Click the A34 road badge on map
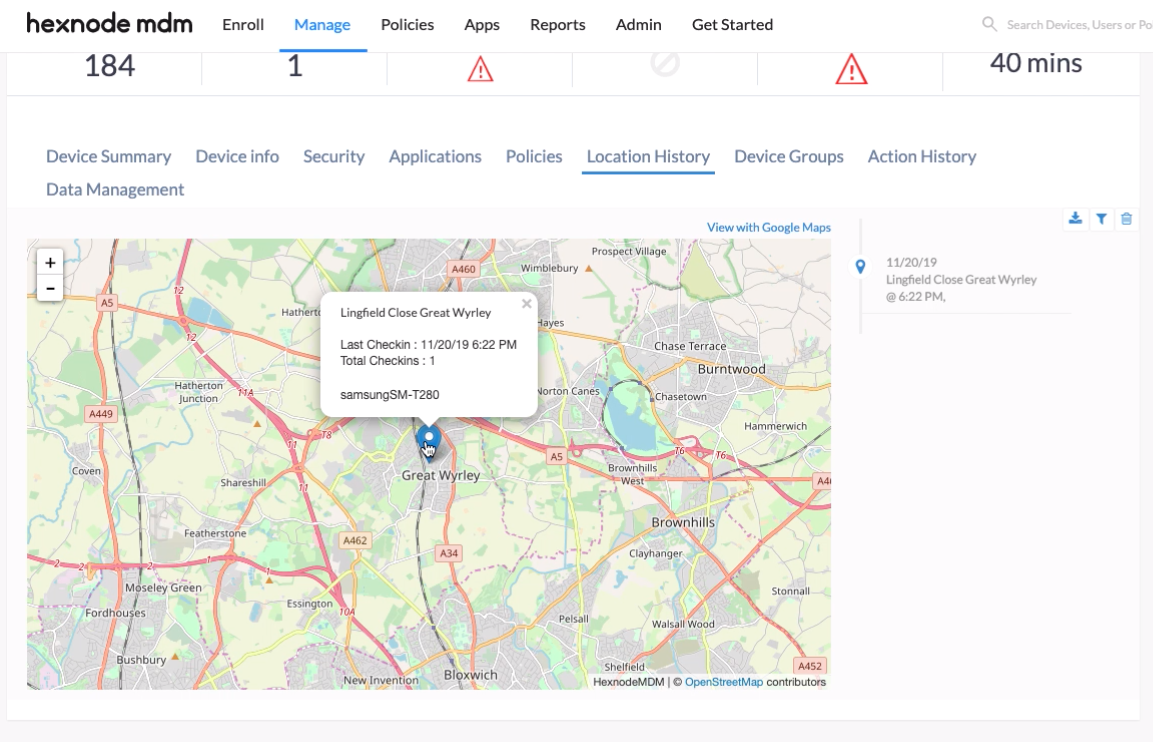1153x742 pixels. 449,553
